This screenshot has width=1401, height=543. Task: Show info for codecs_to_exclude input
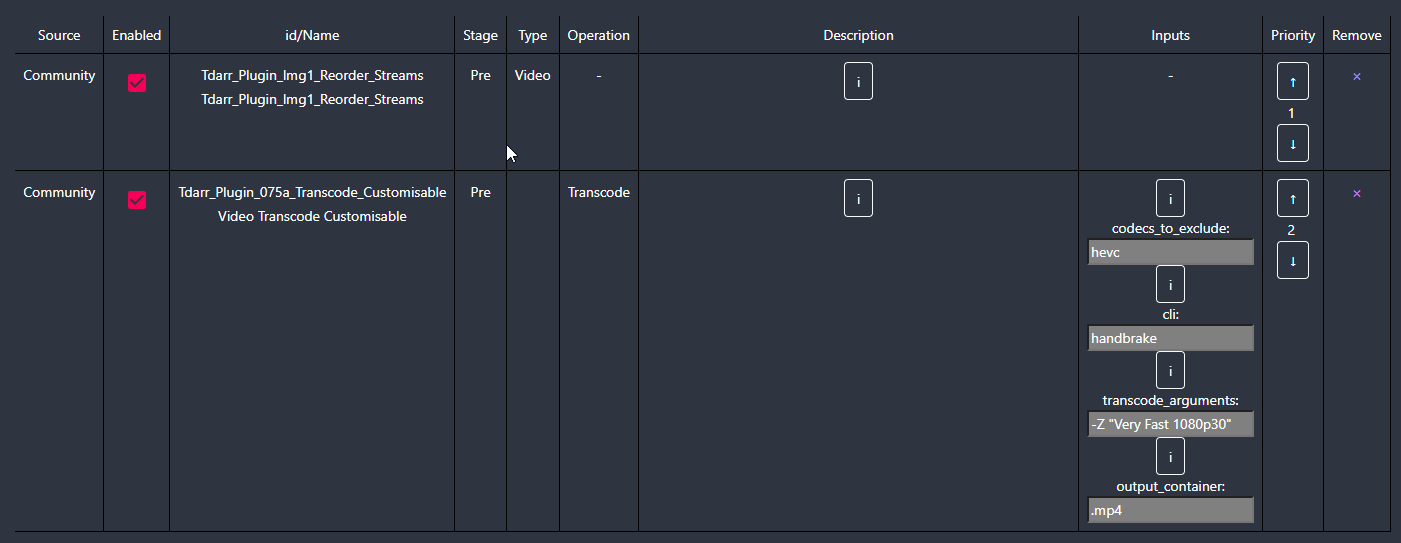tap(1170, 199)
